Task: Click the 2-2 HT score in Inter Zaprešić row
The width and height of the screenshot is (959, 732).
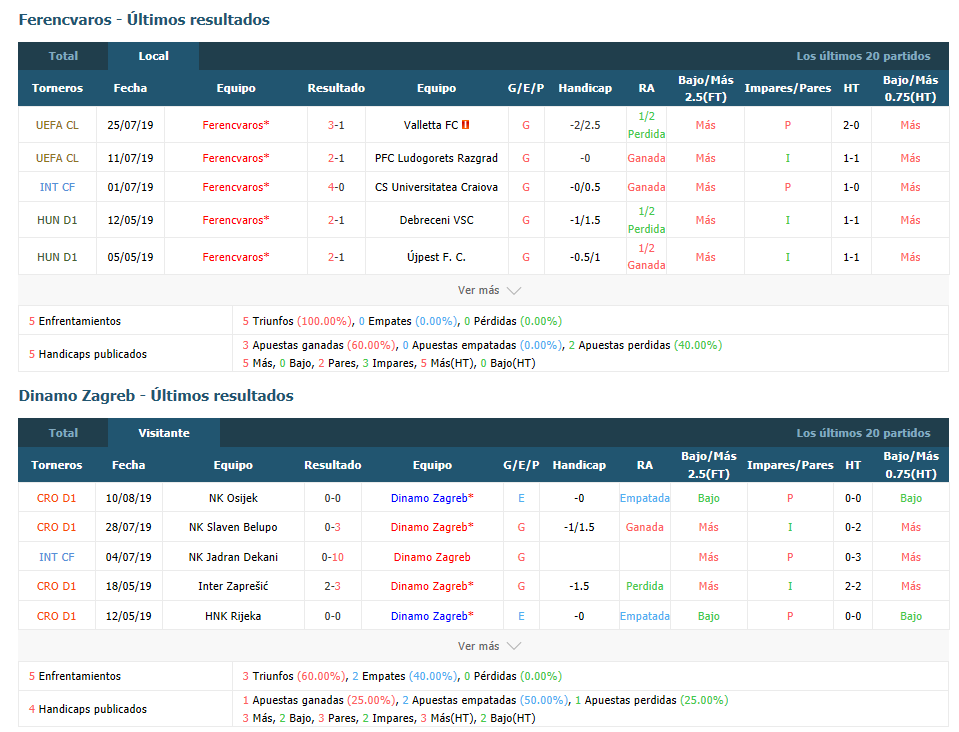Action: click(x=853, y=586)
